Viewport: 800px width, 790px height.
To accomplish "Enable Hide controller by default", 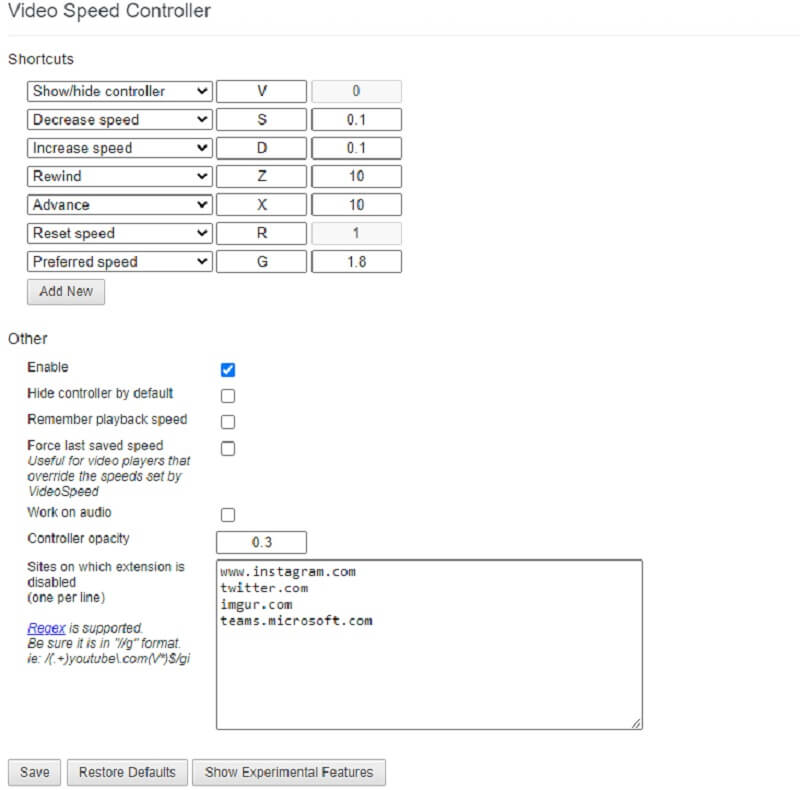I will click(x=228, y=395).
